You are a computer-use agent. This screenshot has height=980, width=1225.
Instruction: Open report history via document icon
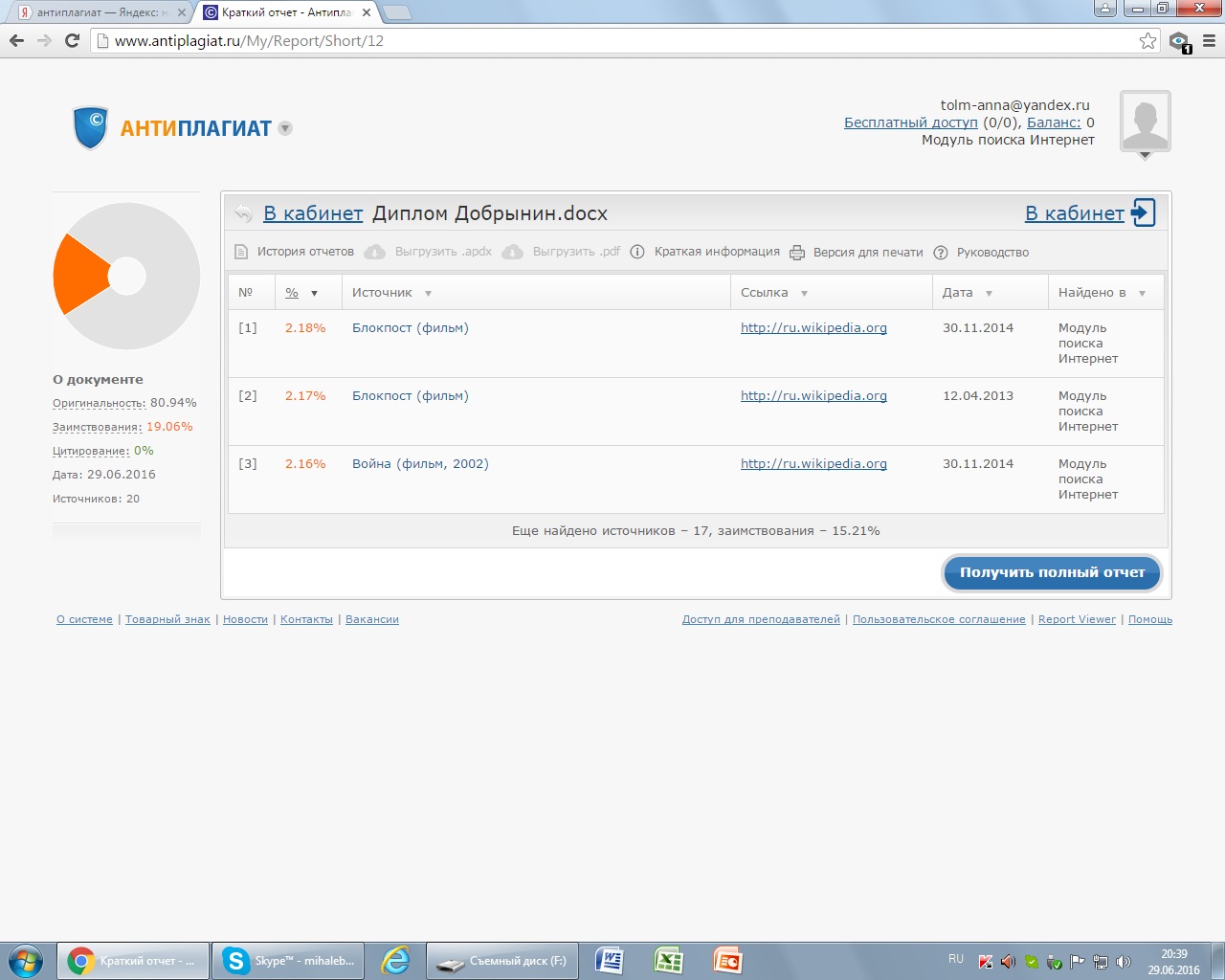tap(241, 252)
